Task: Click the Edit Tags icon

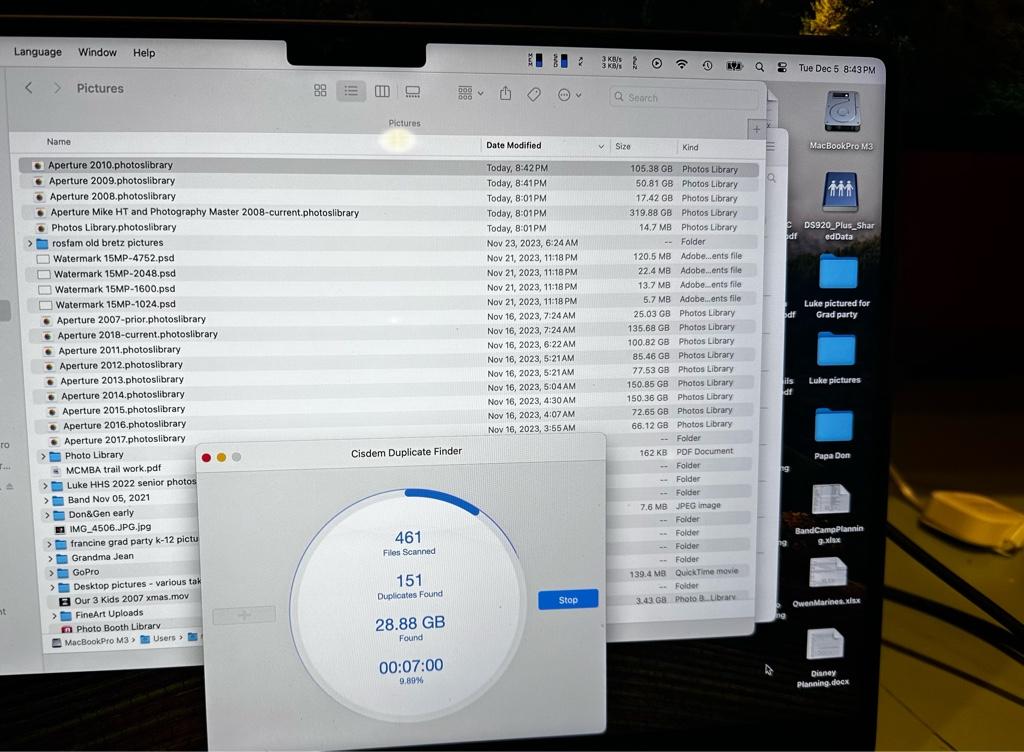Action: [x=534, y=95]
